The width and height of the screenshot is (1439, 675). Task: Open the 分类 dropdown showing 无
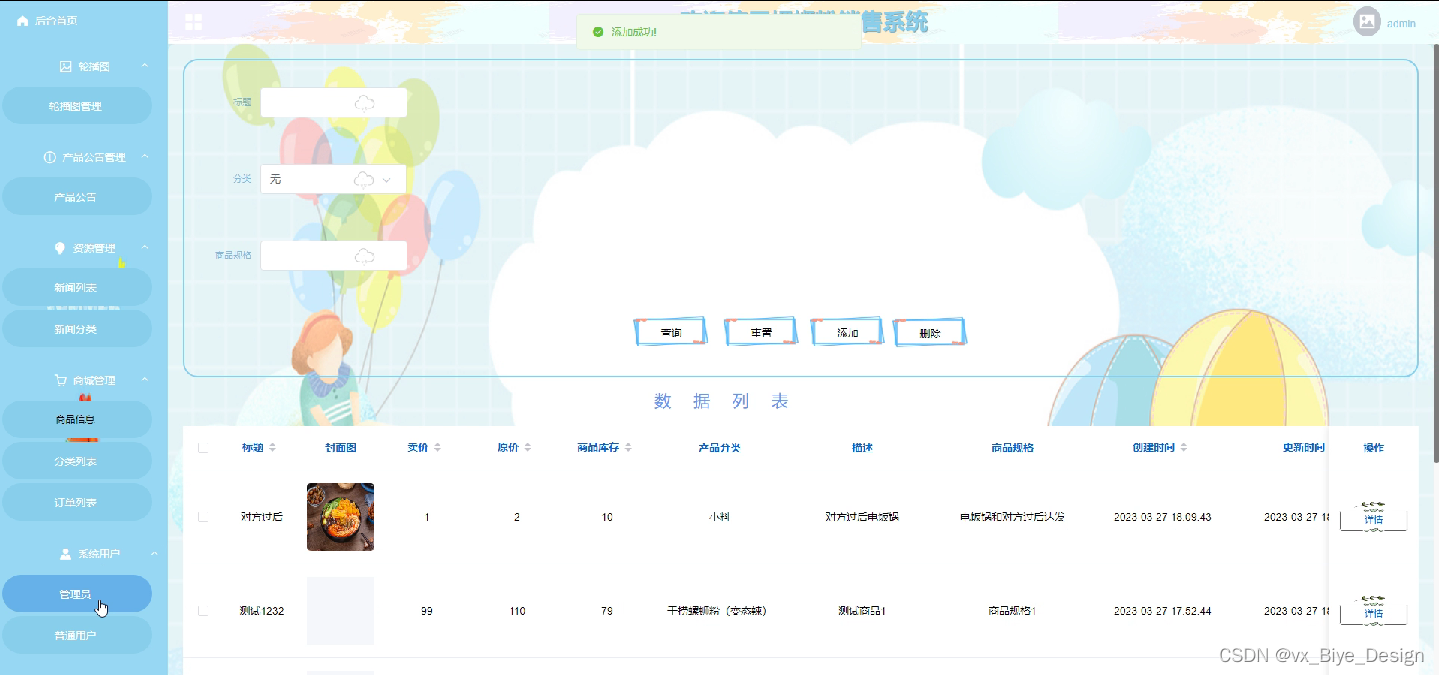(333, 179)
